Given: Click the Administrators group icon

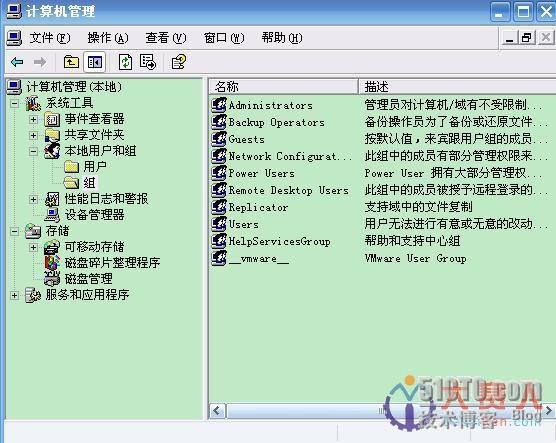Looking at the screenshot, I should [x=219, y=105].
